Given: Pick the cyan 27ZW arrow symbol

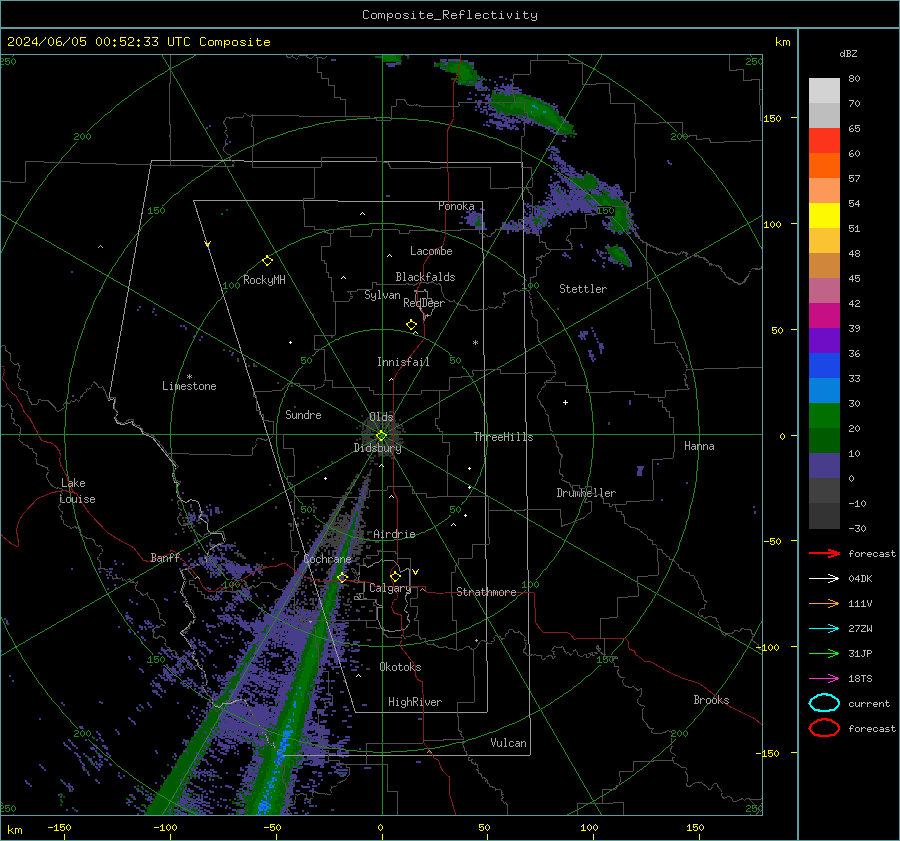Looking at the screenshot, I should (x=824, y=628).
